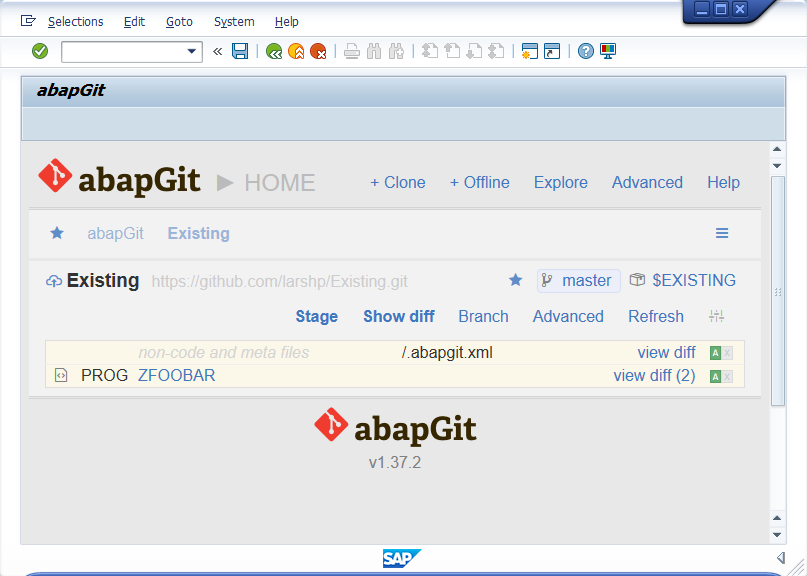The height and width of the screenshot is (576, 807).
Task: Click the blue Help question mark icon
Action: coord(586,51)
